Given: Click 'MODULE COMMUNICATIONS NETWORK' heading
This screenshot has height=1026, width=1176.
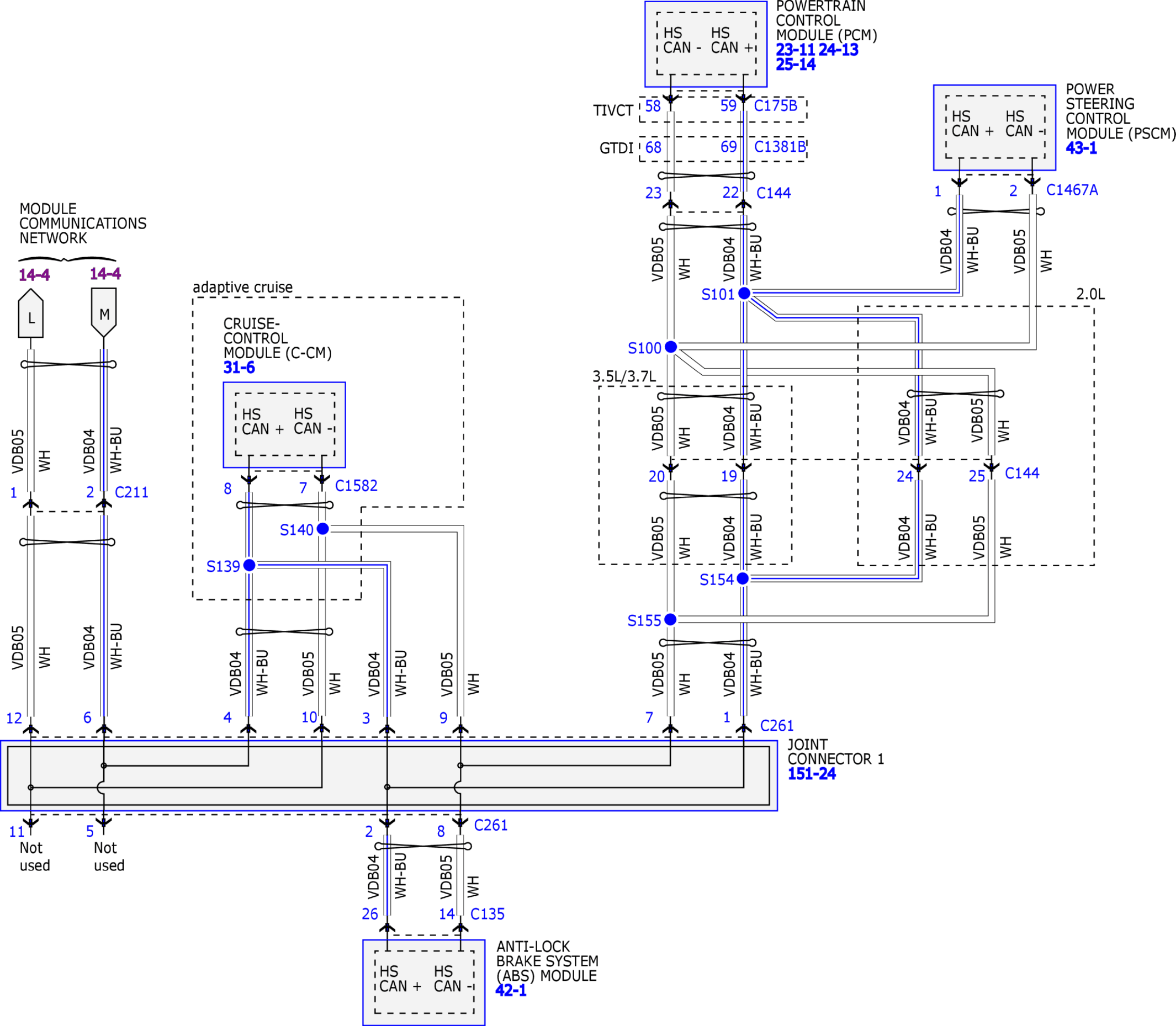Looking at the screenshot, I should [82, 224].
